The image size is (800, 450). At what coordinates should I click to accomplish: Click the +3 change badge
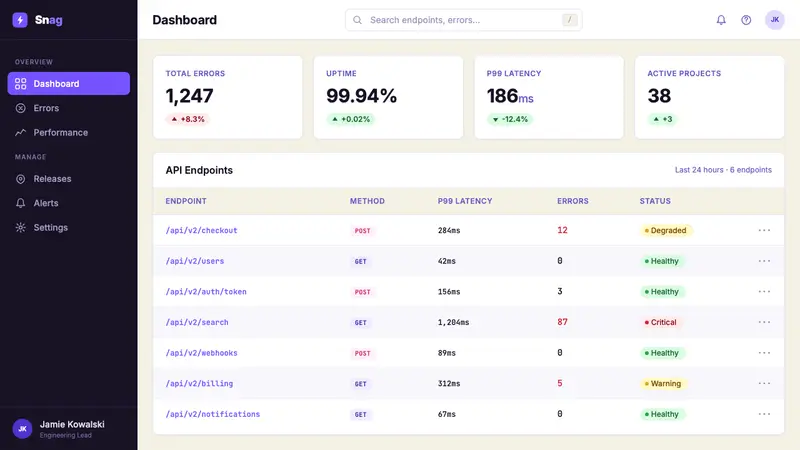click(x=662, y=119)
